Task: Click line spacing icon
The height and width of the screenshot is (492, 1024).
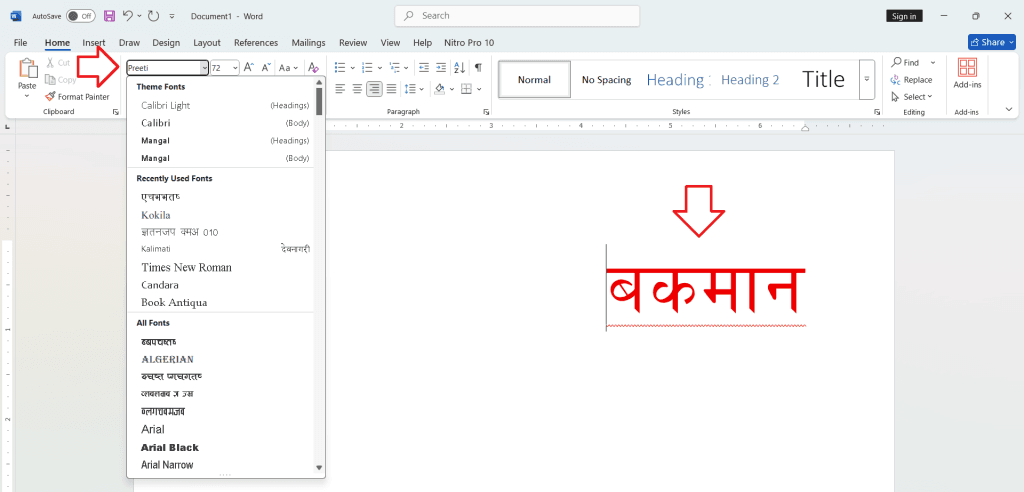Action: coord(410,88)
